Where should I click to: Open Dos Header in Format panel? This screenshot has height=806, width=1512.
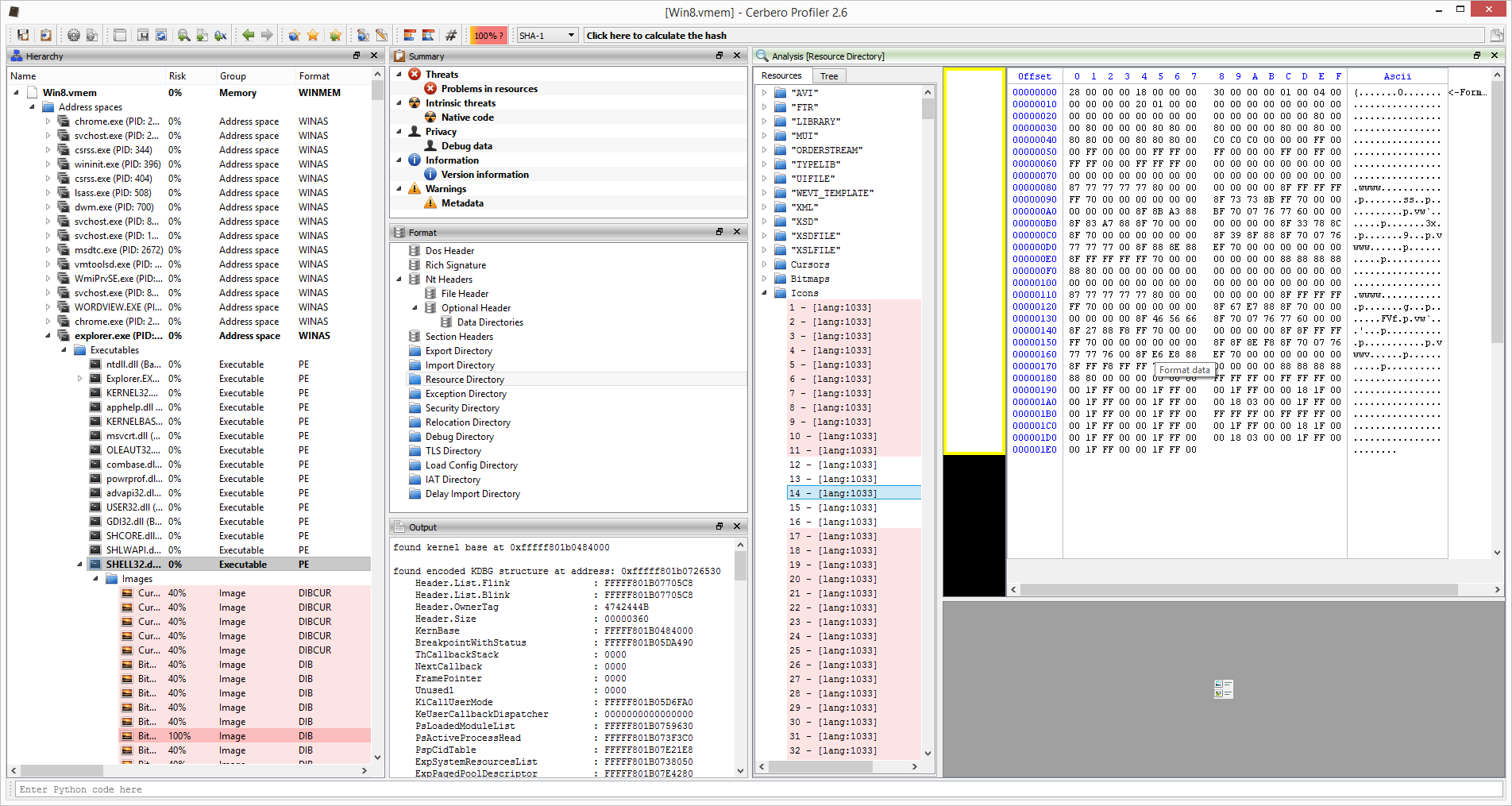pyautogui.click(x=449, y=250)
